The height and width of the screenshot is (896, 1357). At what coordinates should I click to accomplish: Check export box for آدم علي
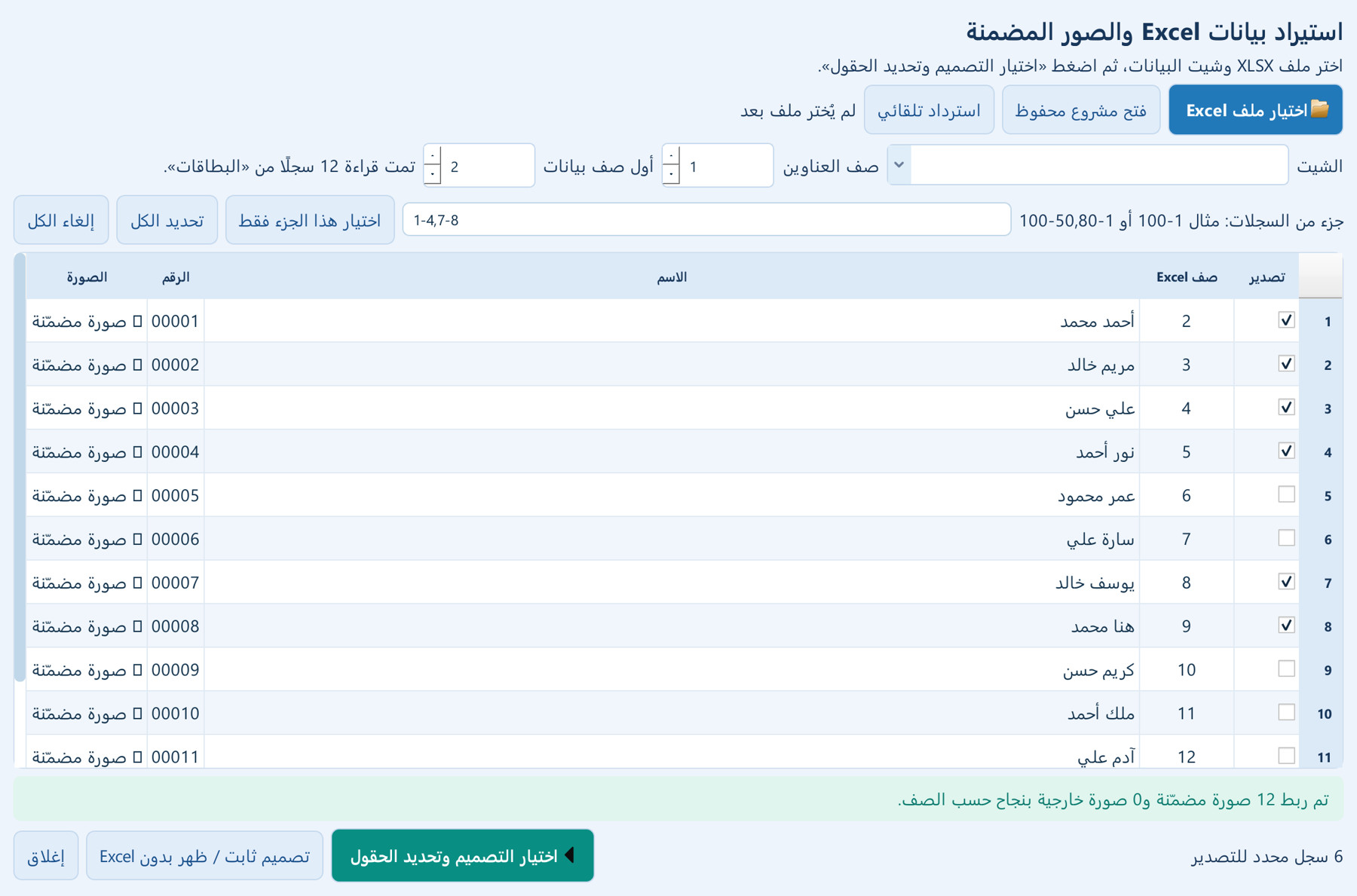tap(1286, 756)
